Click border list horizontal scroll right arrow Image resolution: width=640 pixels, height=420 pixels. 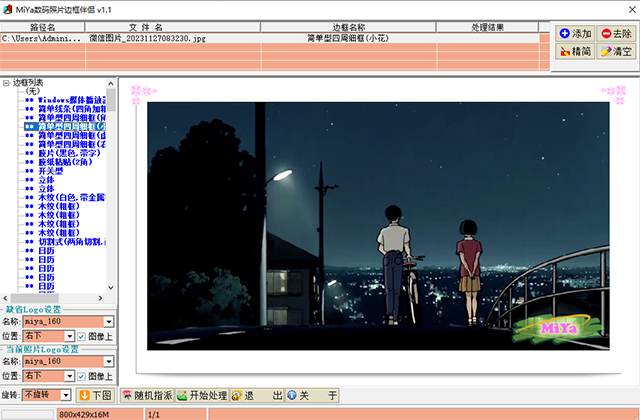click(100, 298)
